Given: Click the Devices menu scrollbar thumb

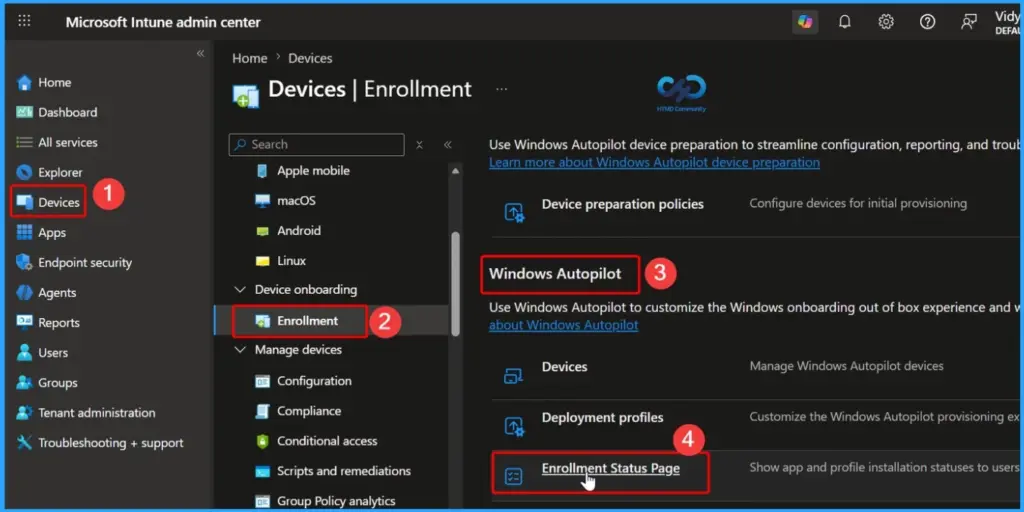Looking at the screenshot, I should click(x=455, y=284).
